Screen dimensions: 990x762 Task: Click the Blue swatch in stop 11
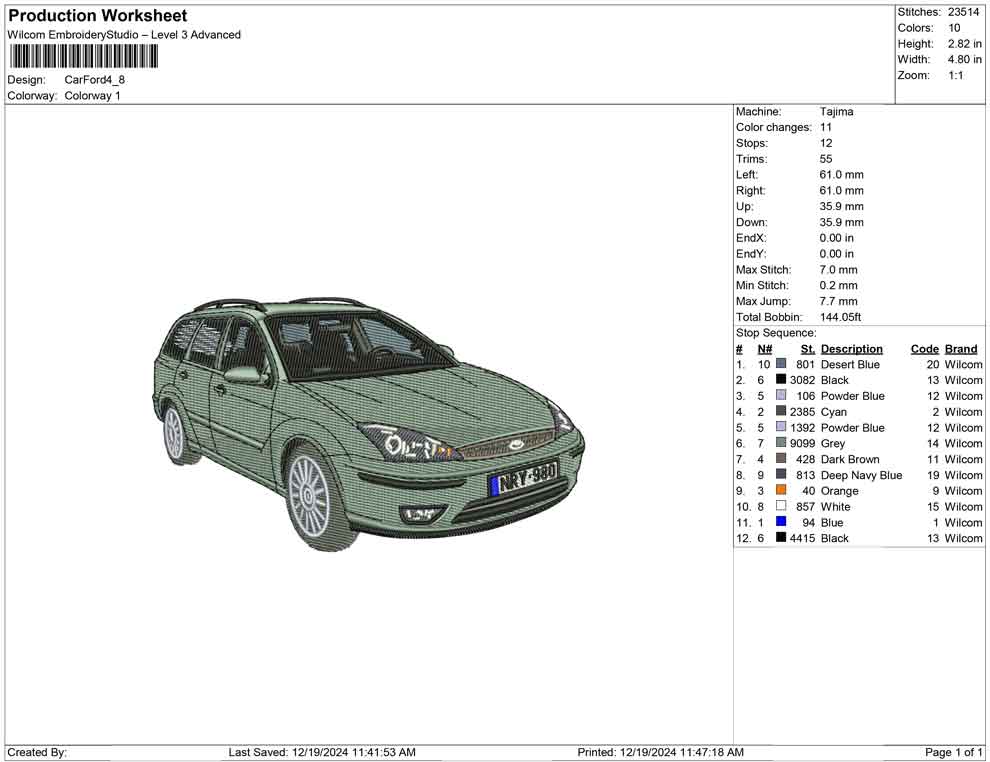(781, 522)
